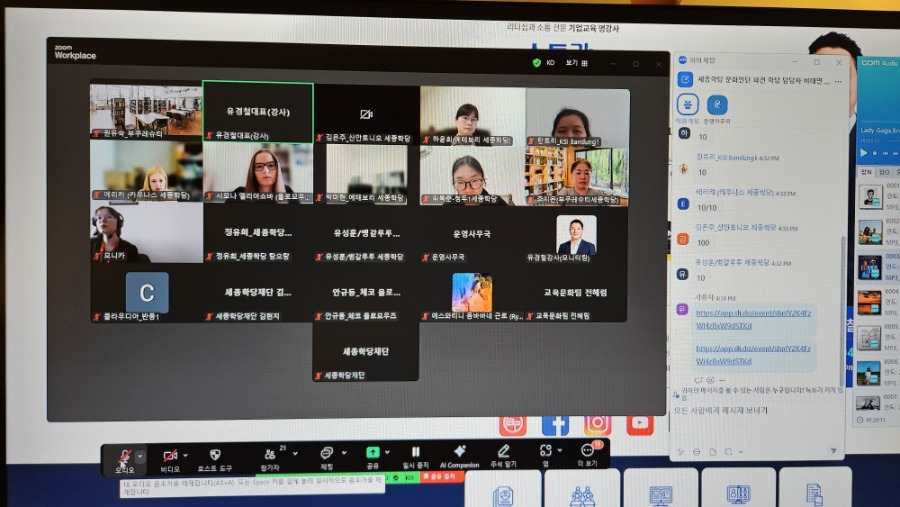Screen dimensions: 900x507
Task: Click the chat window vertical scrollbar
Action: tap(842, 310)
